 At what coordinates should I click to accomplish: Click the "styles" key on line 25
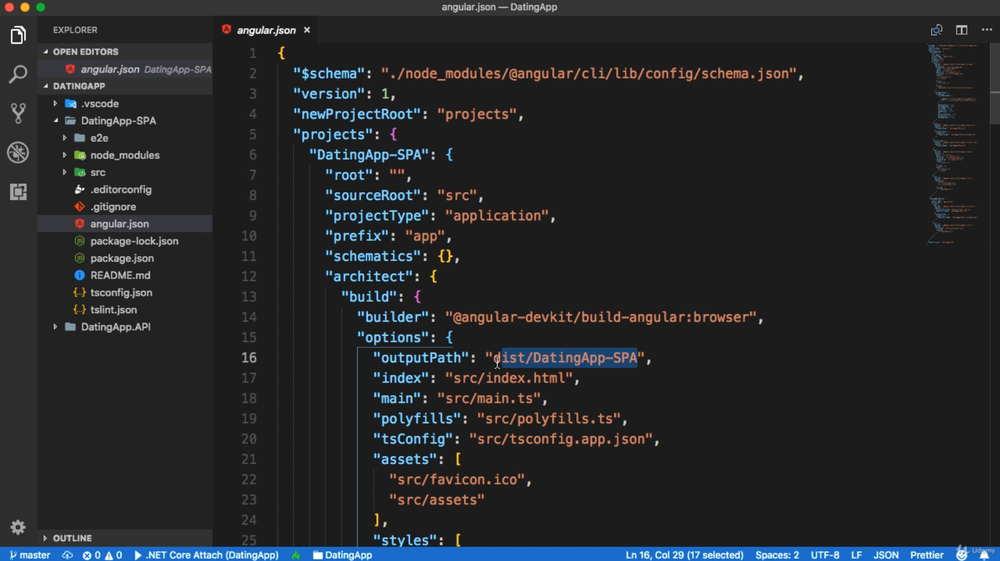[408, 540]
